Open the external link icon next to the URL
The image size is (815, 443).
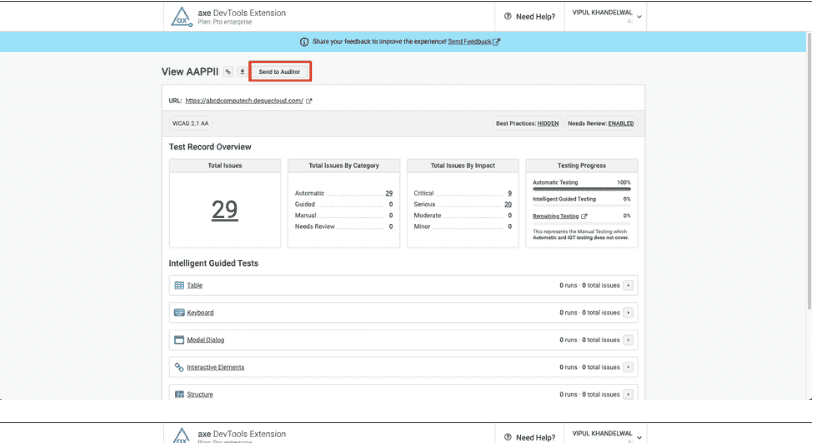pyautogui.click(x=310, y=101)
